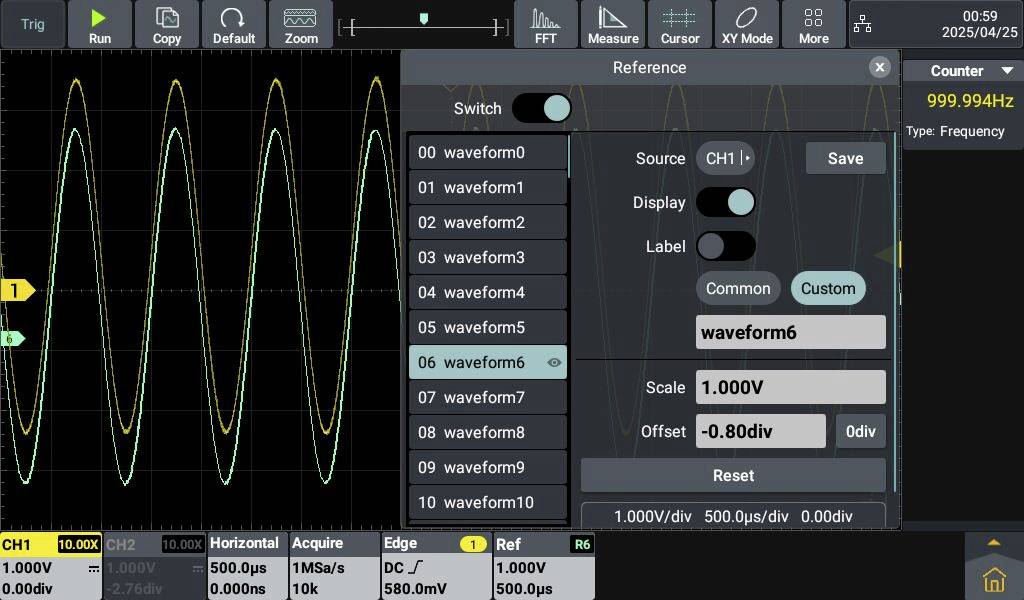Click the Run control icon
The width and height of the screenshot is (1024, 600).
[x=99, y=24]
